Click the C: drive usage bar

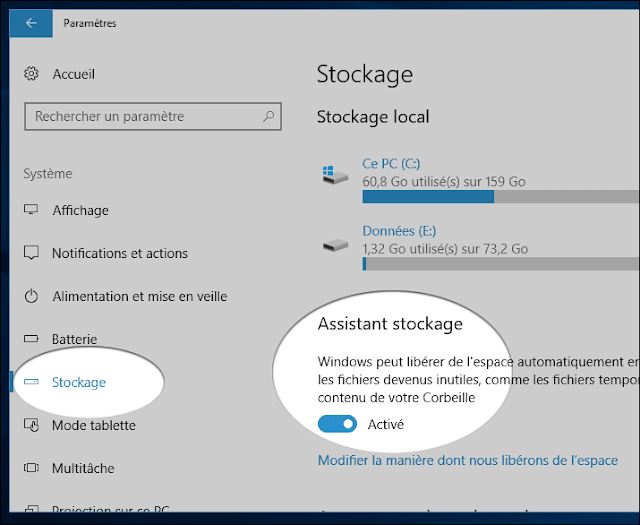tap(501, 197)
